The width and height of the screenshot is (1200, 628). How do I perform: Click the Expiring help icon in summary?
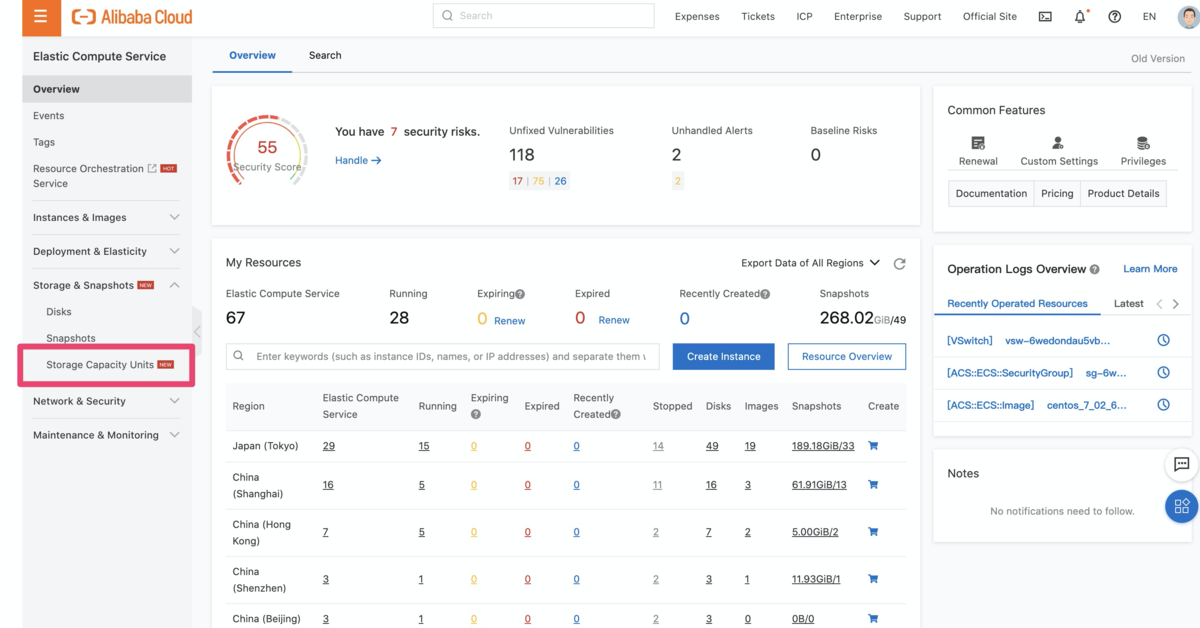pos(520,294)
